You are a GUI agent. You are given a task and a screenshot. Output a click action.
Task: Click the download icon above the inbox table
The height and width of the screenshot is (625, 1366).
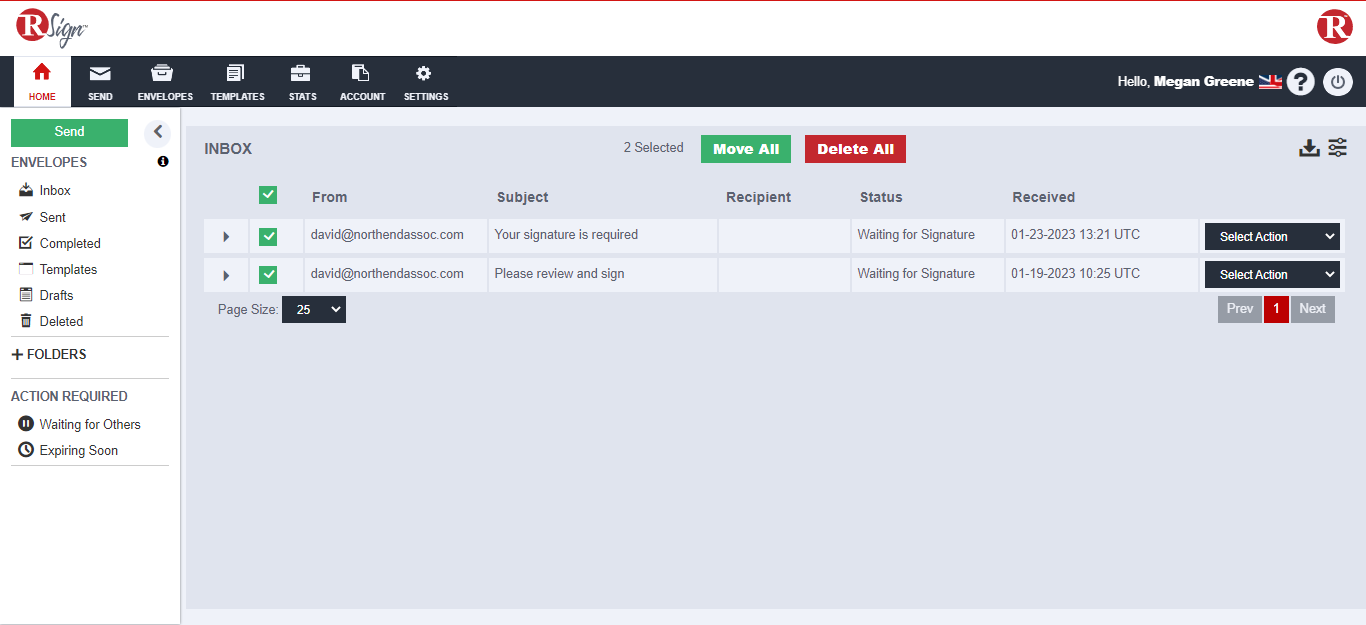[x=1309, y=149]
